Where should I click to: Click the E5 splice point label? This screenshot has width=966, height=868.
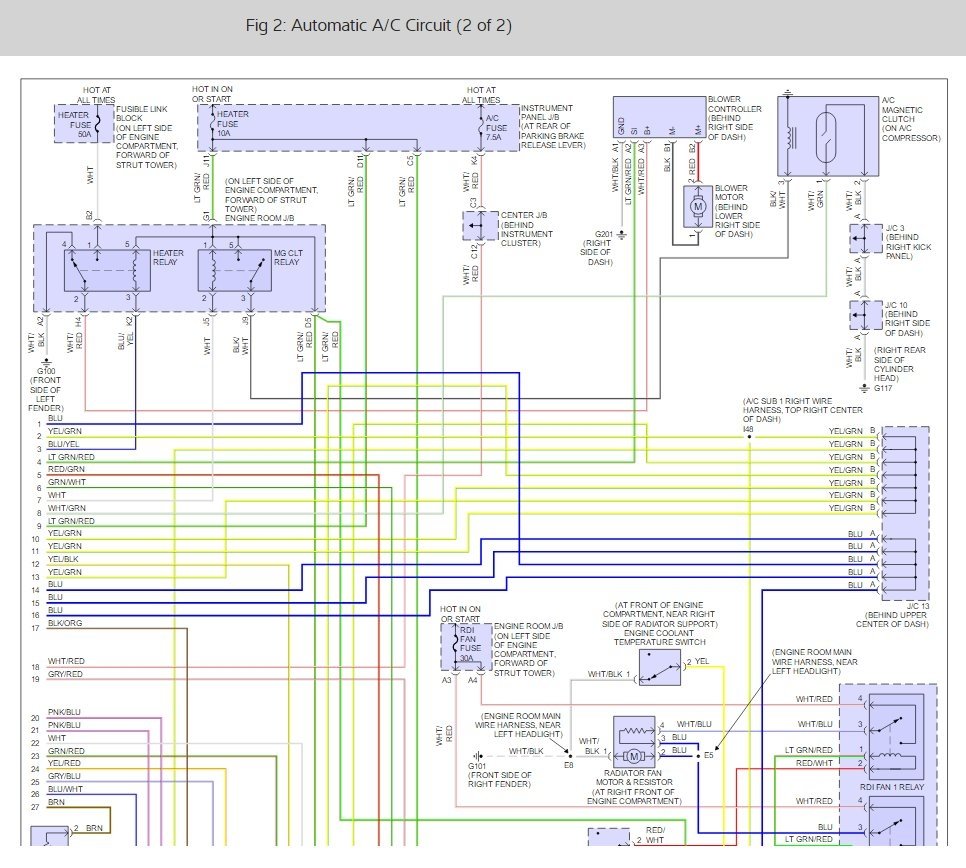click(708, 755)
